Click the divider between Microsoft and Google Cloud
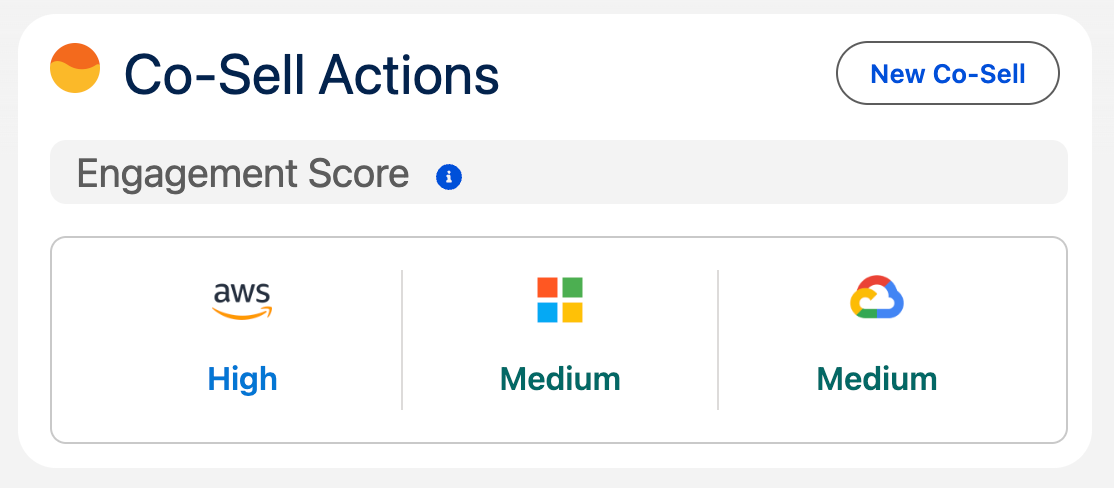The height and width of the screenshot is (488, 1114). [x=718, y=339]
